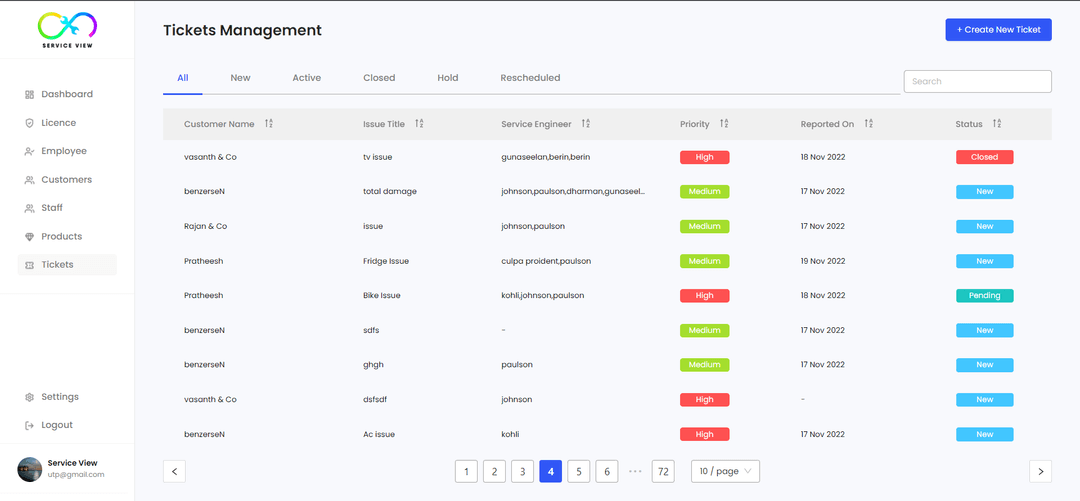1080x501 pixels.
Task: Click the green Pending status badge
Action: coord(984,296)
